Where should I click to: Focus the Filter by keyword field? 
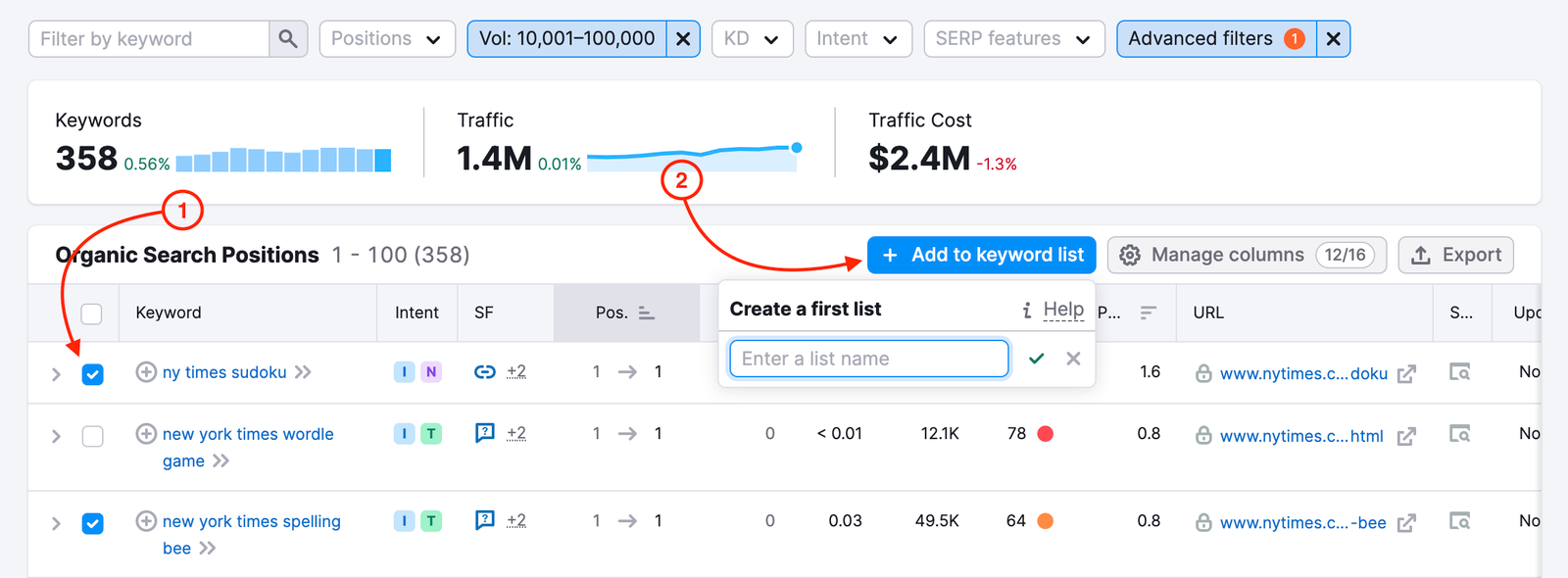click(x=149, y=38)
